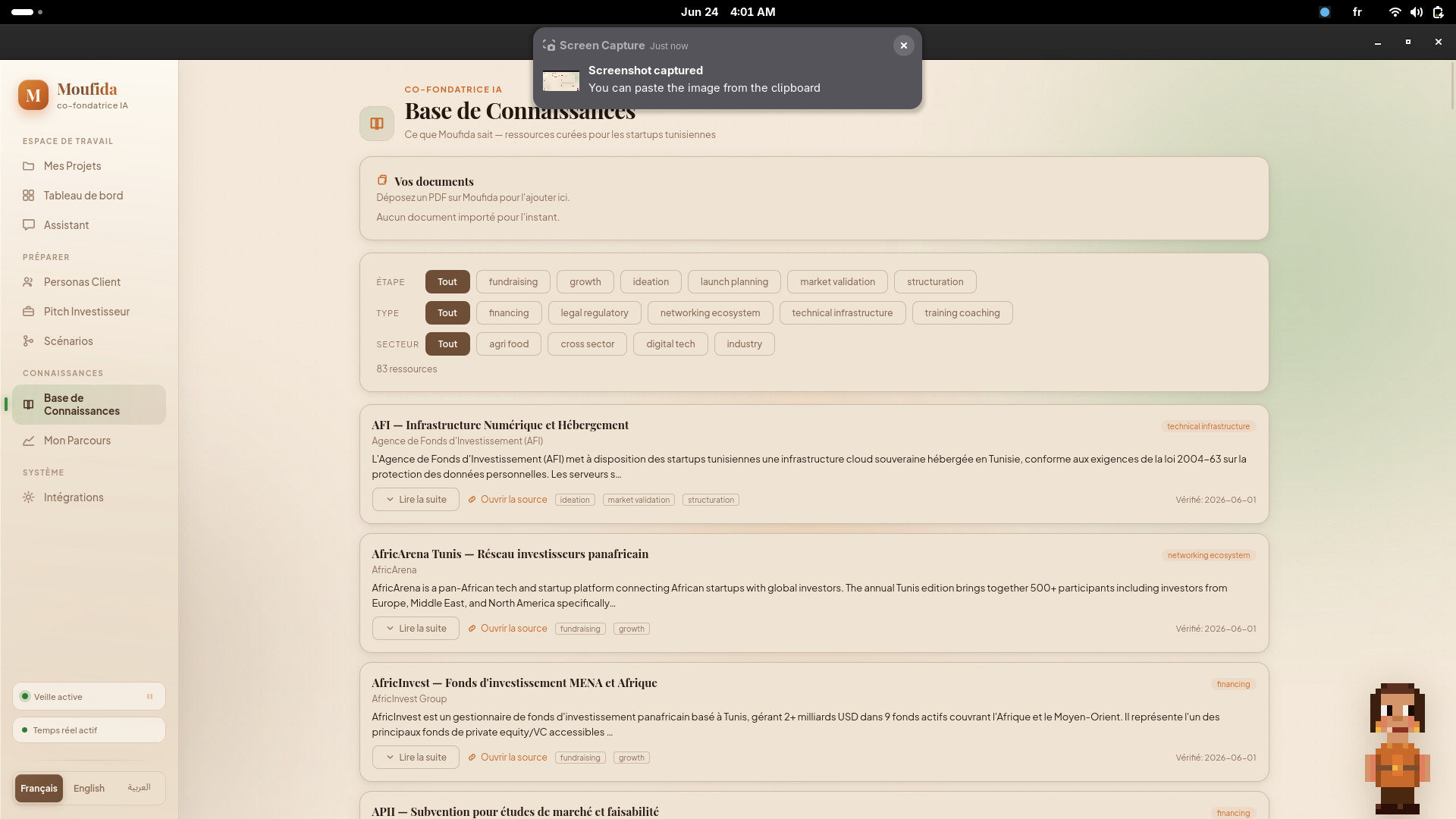
Task: Open the Wi-Fi status icon in top bar
Action: tap(1395, 12)
